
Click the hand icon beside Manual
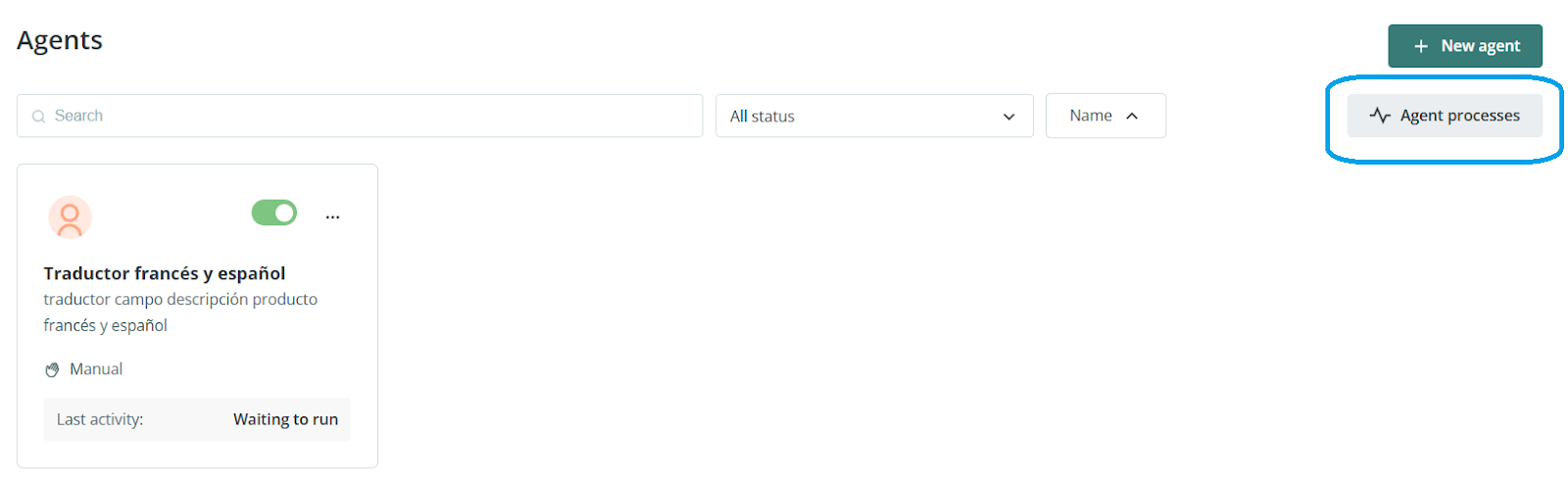pos(53,369)
